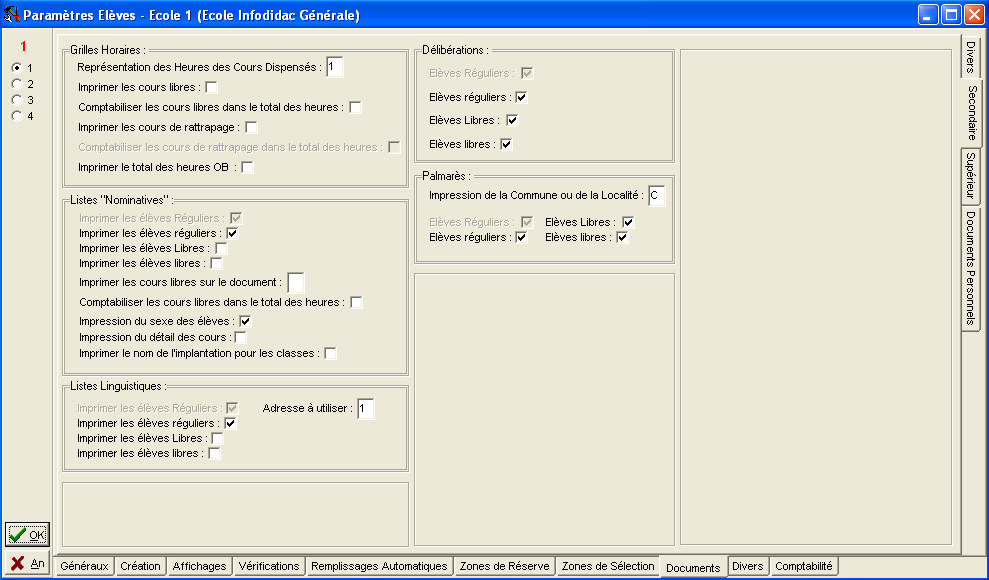The height and width of the screenshot is (580, 989).
Task: Uncheck Impression du sexe des élèves
Action: click(245, 321)
